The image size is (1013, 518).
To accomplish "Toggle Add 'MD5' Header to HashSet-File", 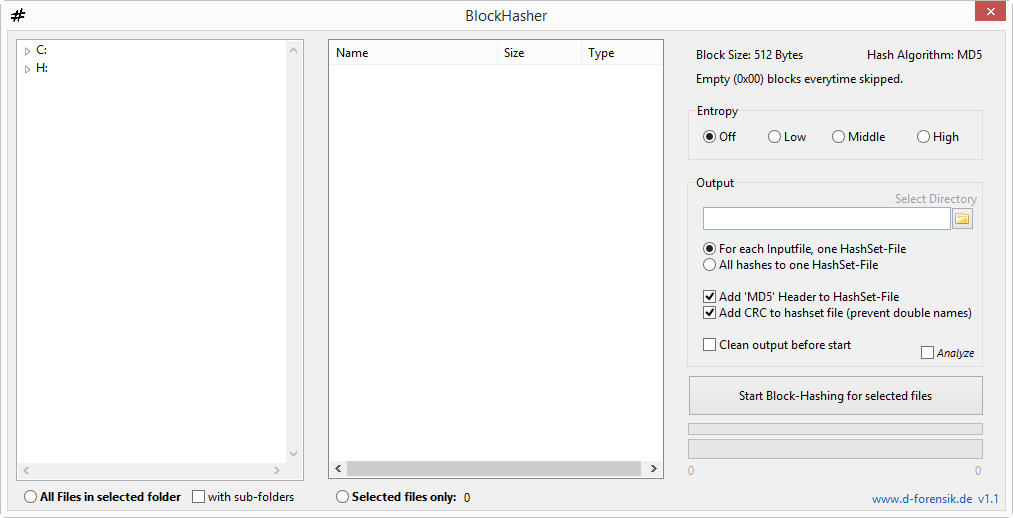I will [709, 297].
